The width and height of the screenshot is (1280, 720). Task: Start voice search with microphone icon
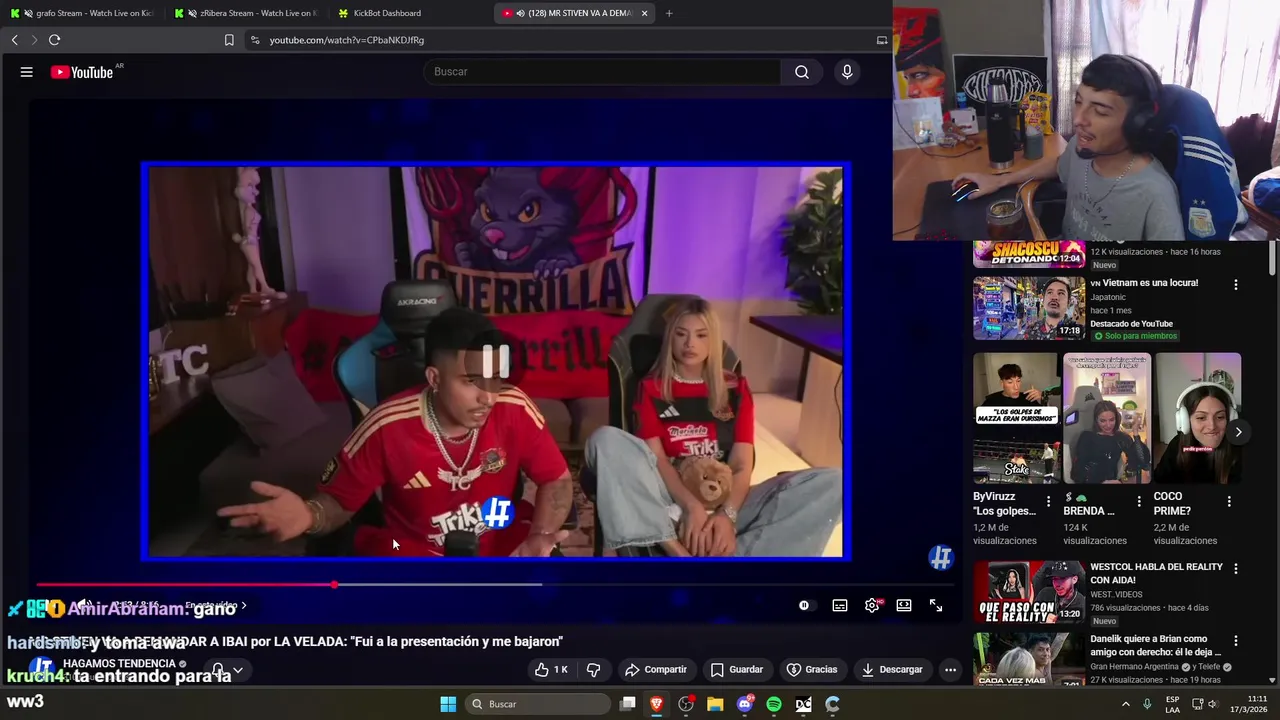[847, 72]
